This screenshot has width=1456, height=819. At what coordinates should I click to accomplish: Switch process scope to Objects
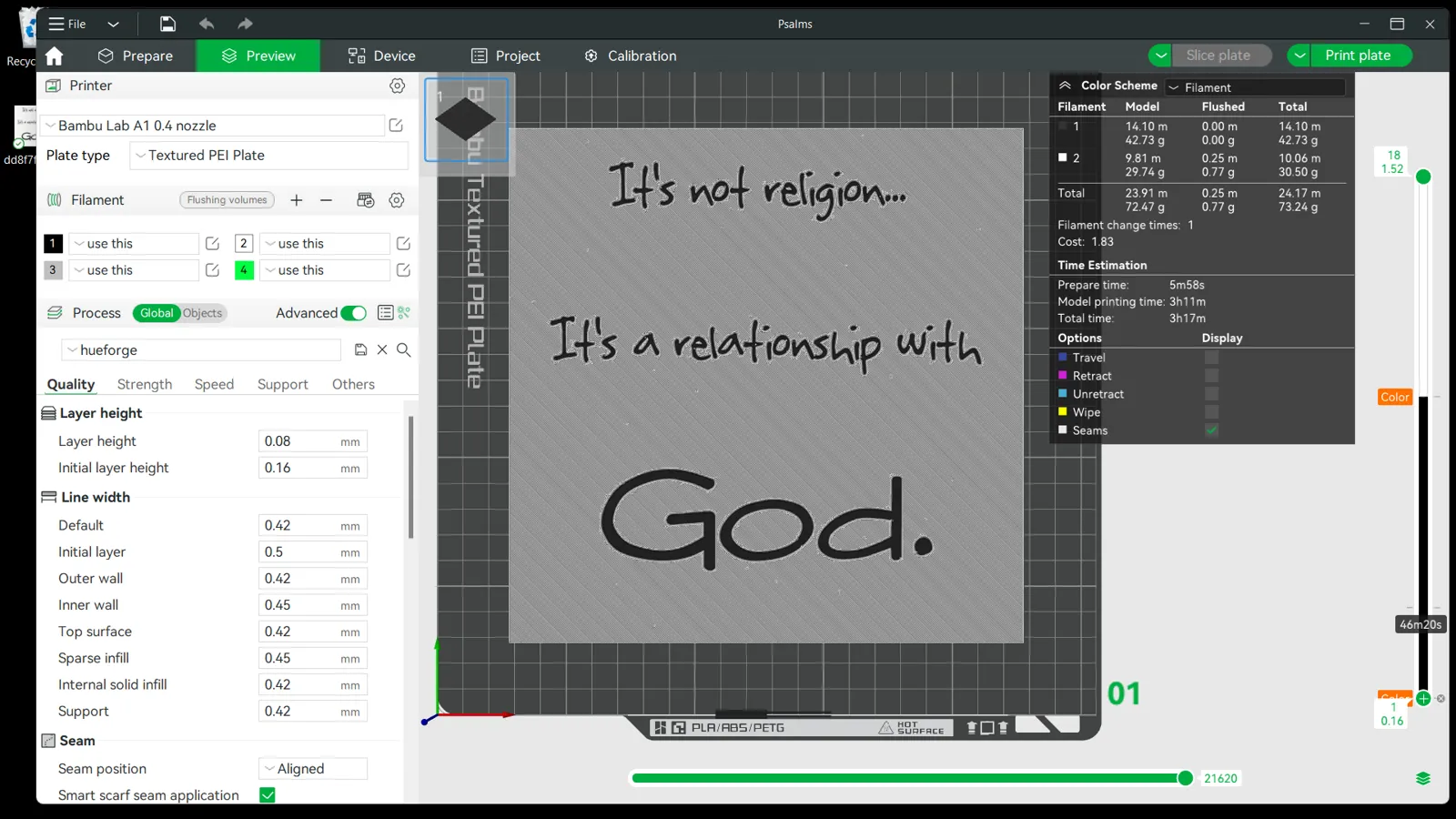(202, 313)
